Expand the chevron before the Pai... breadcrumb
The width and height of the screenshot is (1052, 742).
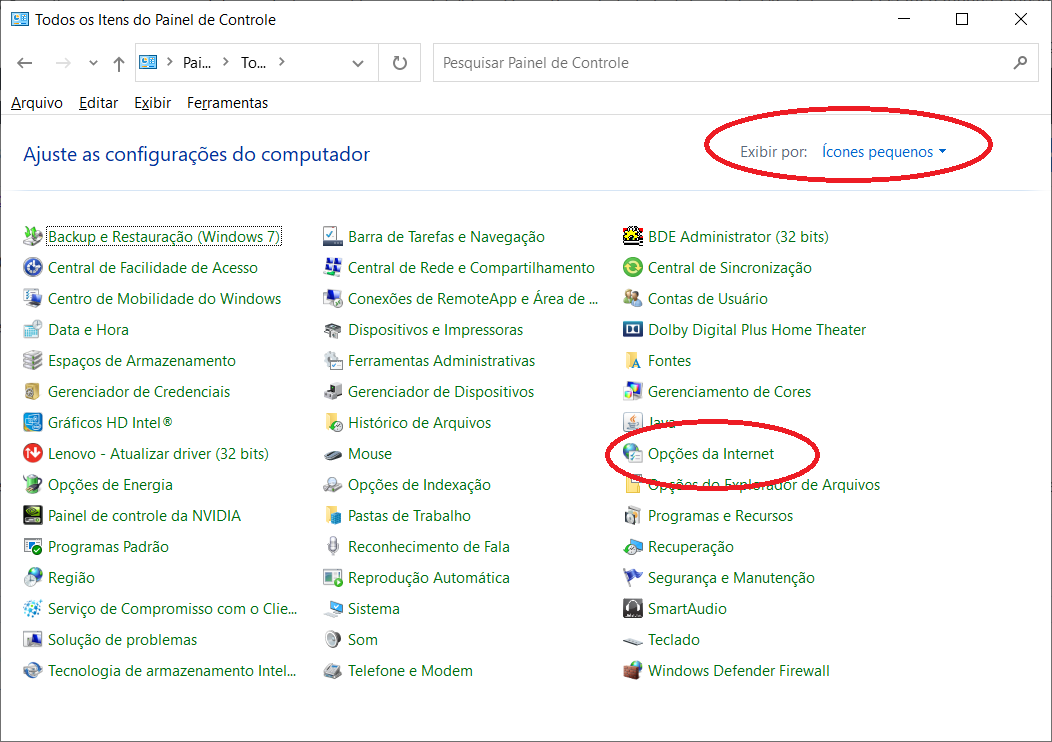coord(170,62)
